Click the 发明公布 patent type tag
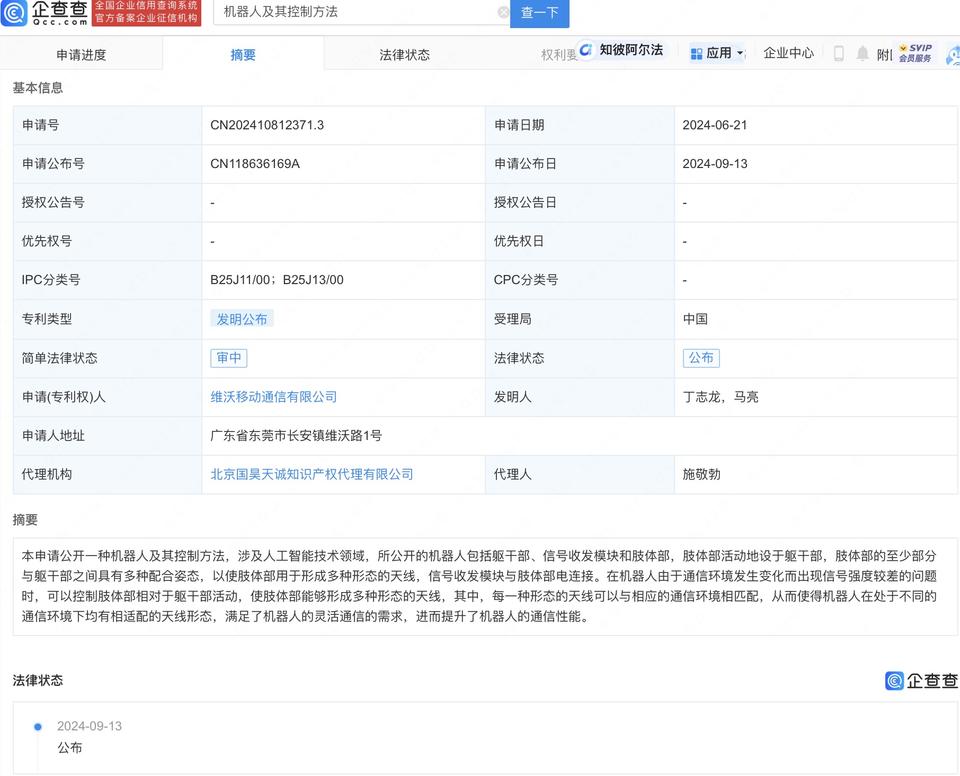 click(x=242, y=319)
